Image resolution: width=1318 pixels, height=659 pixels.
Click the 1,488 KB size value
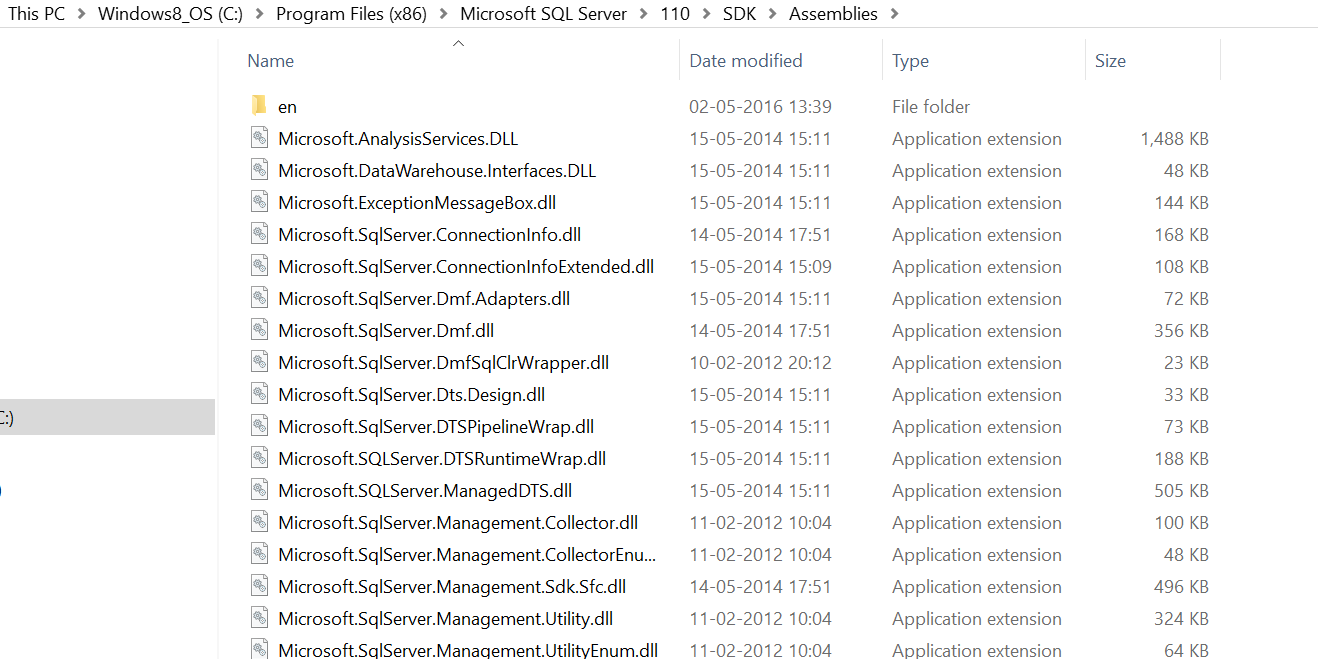point(1174,139)
